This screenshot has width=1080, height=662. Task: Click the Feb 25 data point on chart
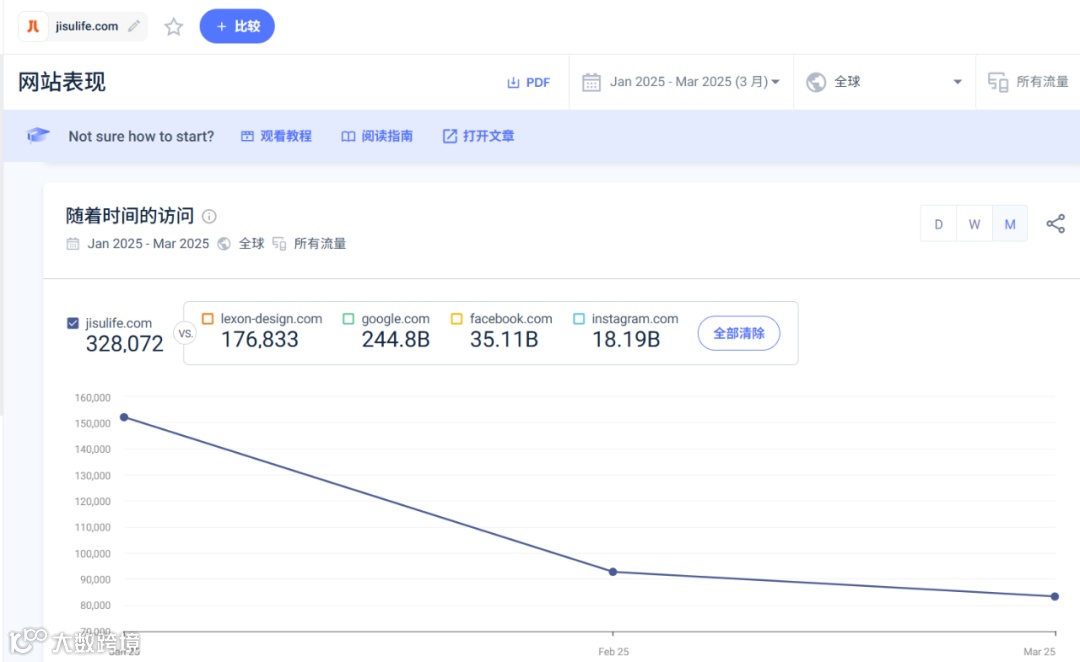click(613, 572)
